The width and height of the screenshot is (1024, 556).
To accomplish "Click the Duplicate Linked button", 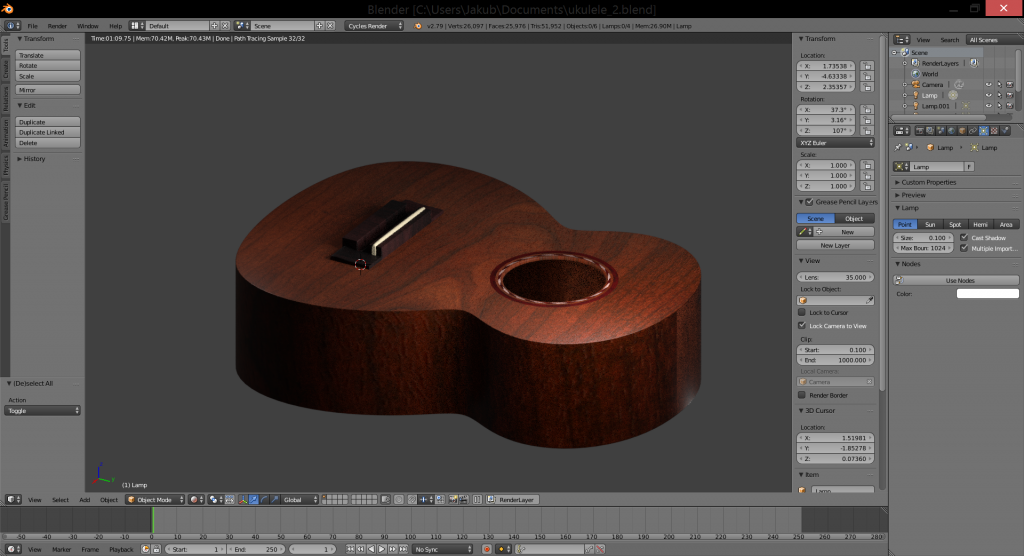I will (48, 132).
